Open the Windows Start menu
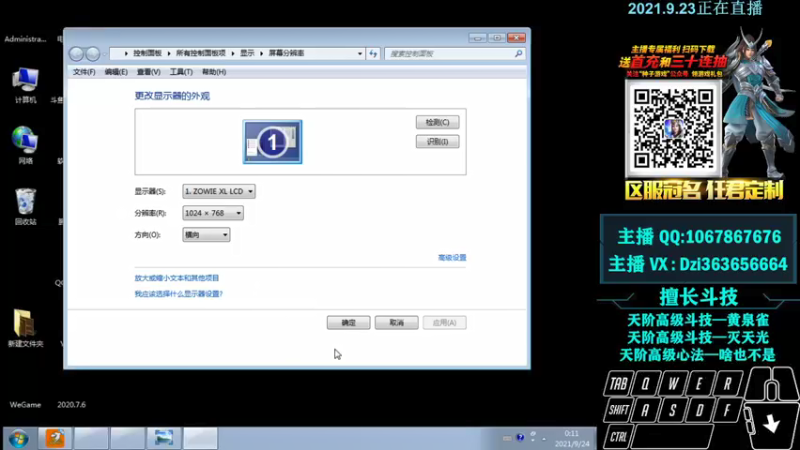The width and height of the screenshot is (800, 450). tap(18, 439)
